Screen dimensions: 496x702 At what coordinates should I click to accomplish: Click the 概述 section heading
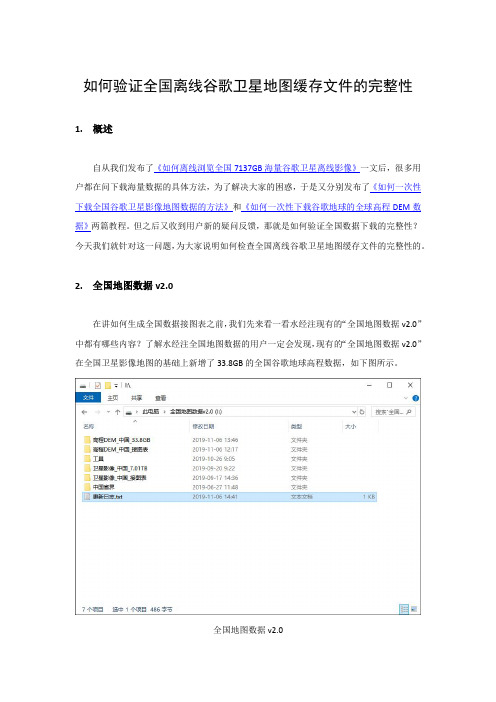click(x=103, y=129)
